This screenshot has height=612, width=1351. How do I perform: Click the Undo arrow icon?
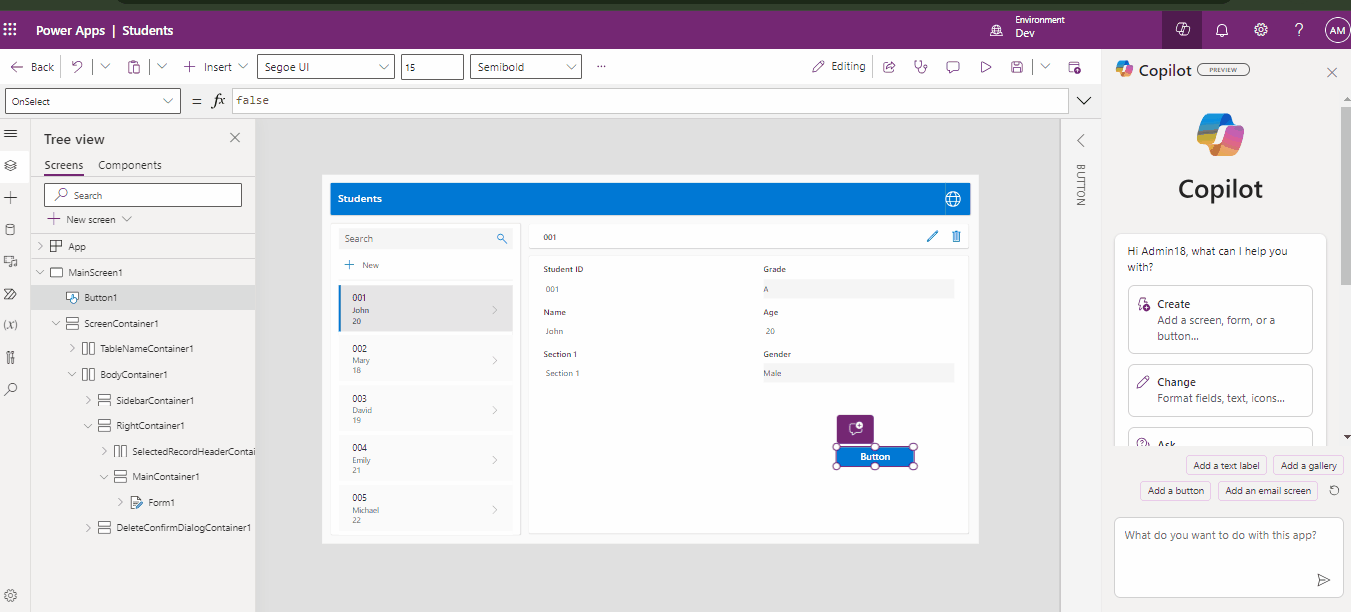click(x=77, y=67)
